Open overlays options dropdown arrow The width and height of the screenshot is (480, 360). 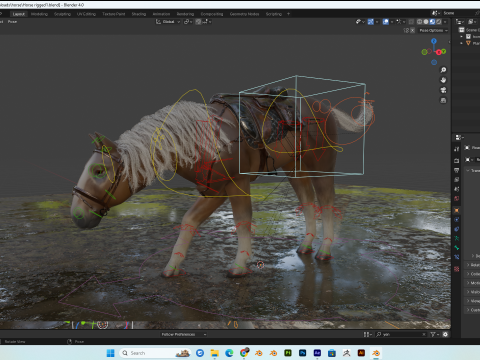point(392,22)
